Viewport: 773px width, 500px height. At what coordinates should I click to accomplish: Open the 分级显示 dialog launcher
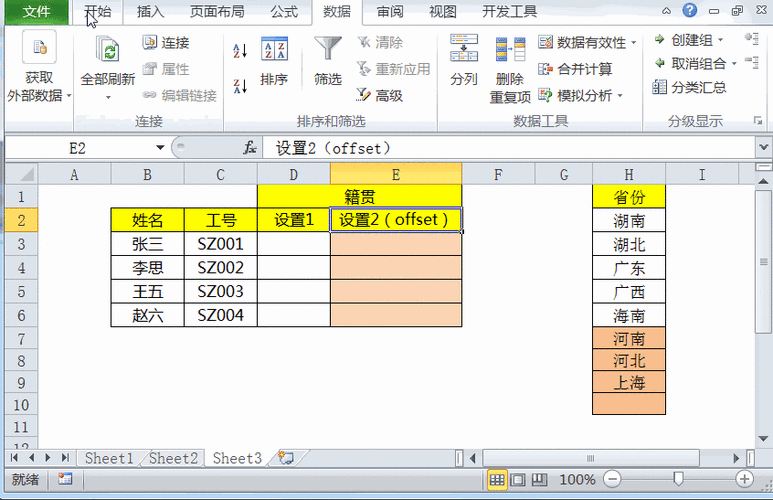click(x=758, y=120)
